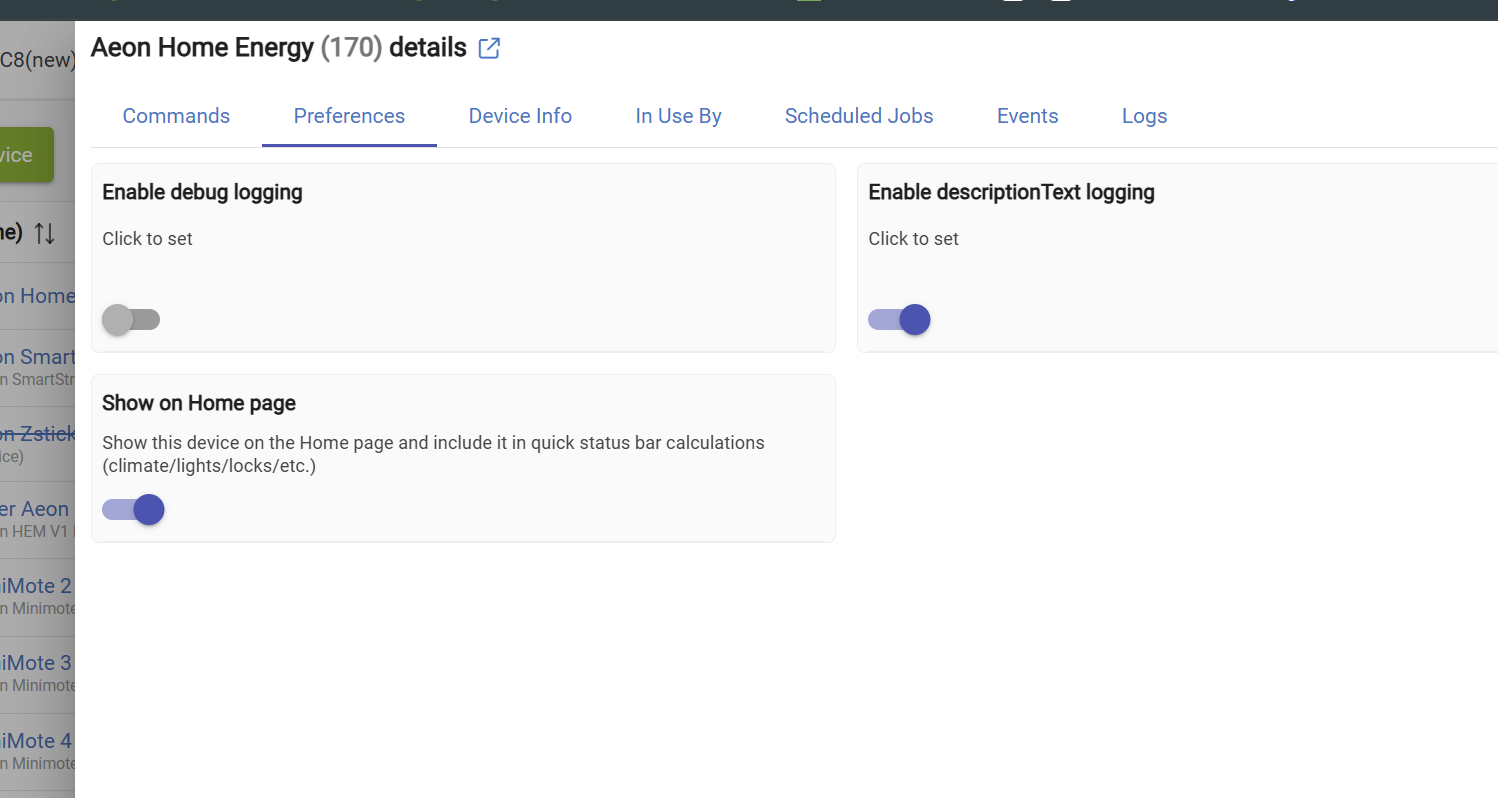The height and width of the screenshot is (798, 1498).
Task: Open the Device Info tab
Action: pos(520,116)
